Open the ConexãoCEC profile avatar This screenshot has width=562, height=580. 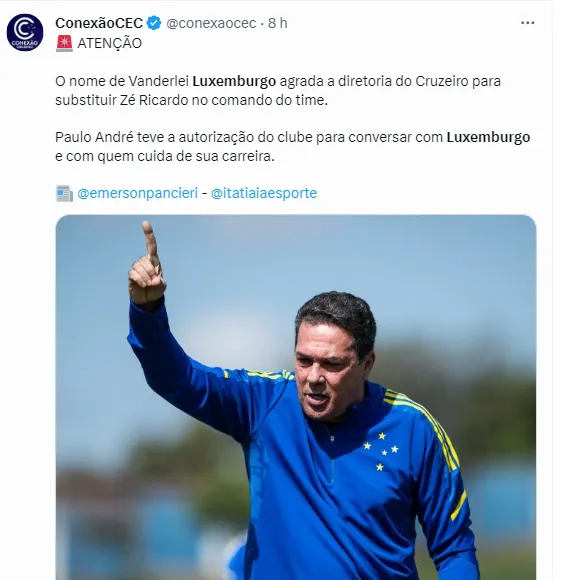click(x=25, y=32)
